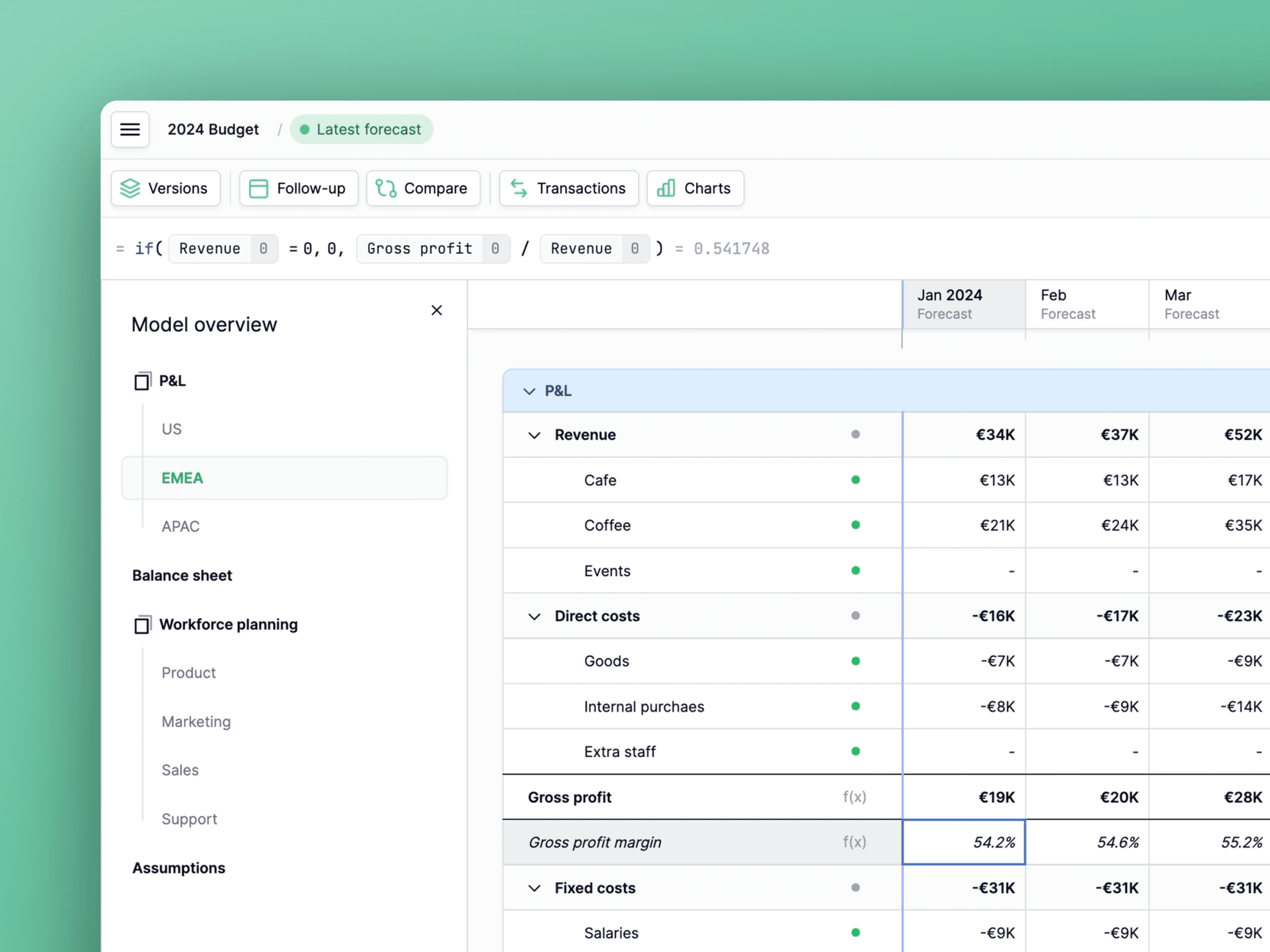Click the Compare branch icon
Viewport: 1270px width, 952px height.
point(386,188)
